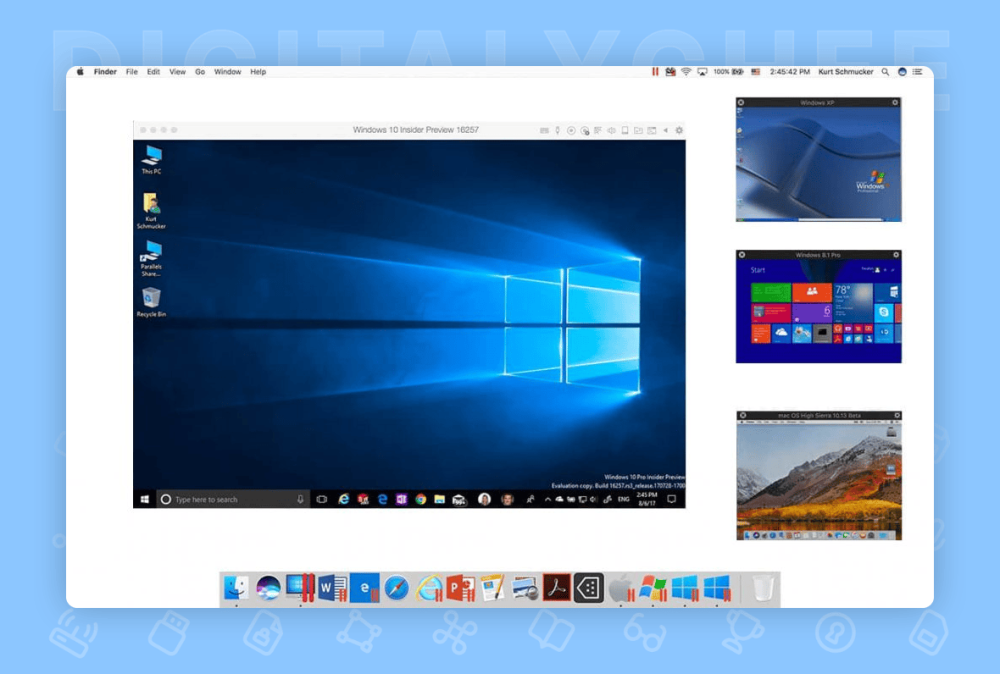The image size is (1000, 674).
Task: Click the Cortana search box
Action: coord(233,499)
